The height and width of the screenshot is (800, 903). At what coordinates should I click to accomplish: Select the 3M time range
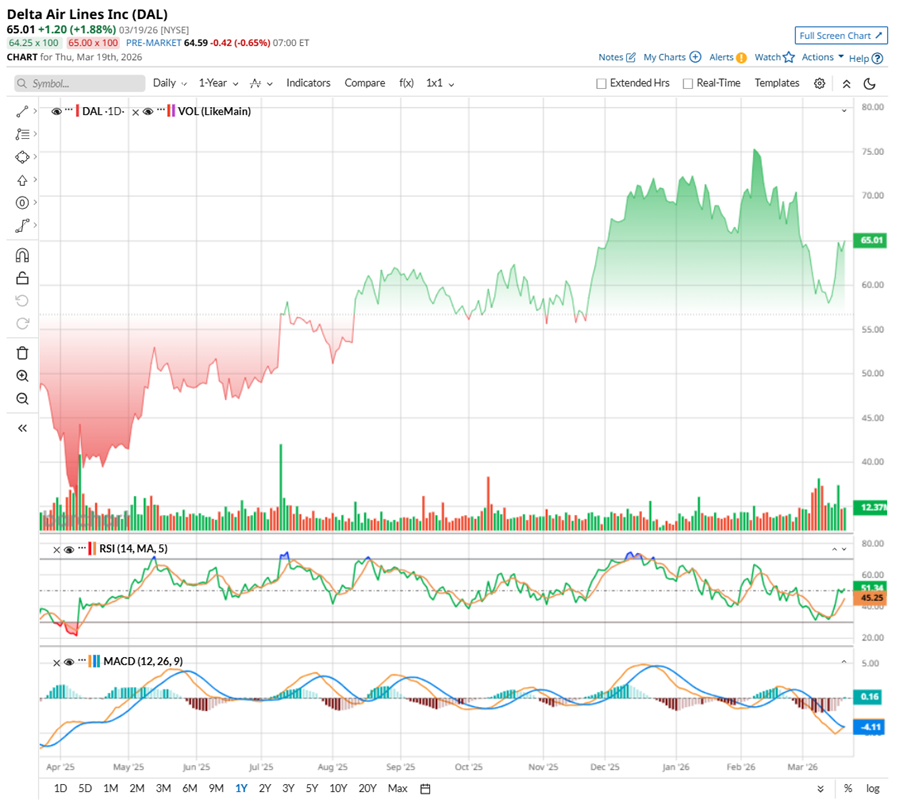click(x=163, y=788)
